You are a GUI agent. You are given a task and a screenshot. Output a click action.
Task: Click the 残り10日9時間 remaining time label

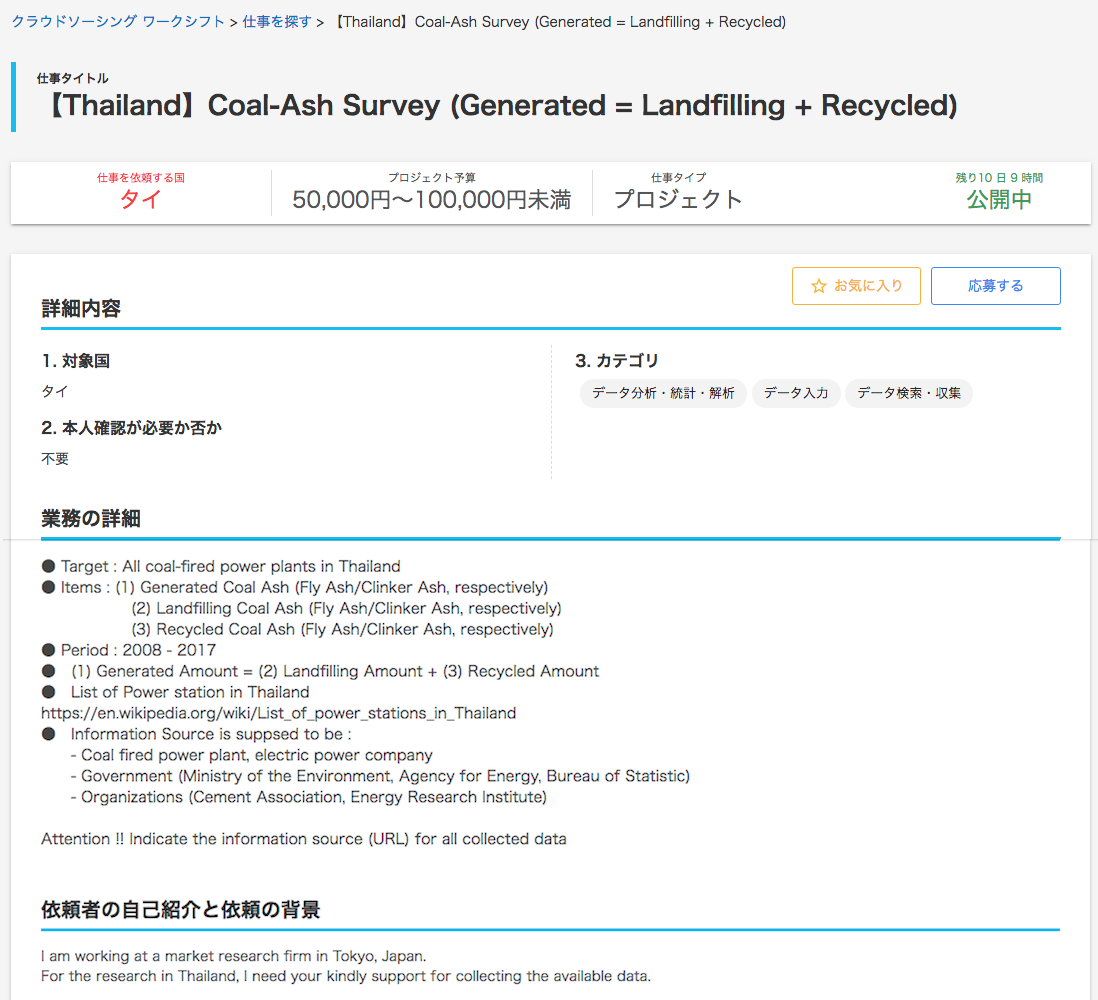tap(998, 178)
